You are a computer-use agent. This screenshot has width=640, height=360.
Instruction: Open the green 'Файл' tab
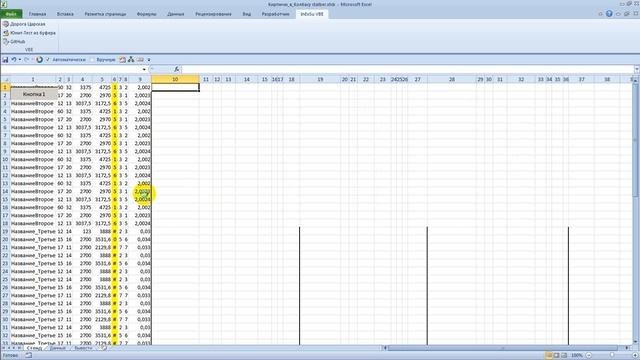point(11,14)
